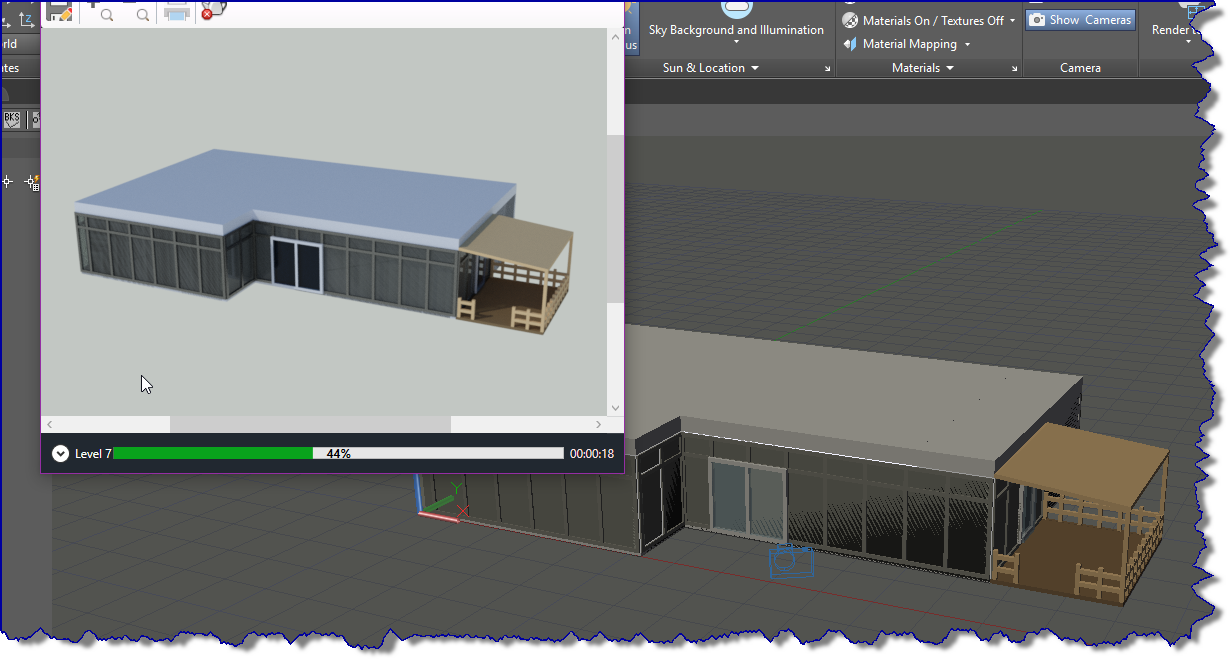Click the render window vertical scroll down arrow
Image resolution: width=1230 pixels, height=659 pixels.
click(615, 408)
